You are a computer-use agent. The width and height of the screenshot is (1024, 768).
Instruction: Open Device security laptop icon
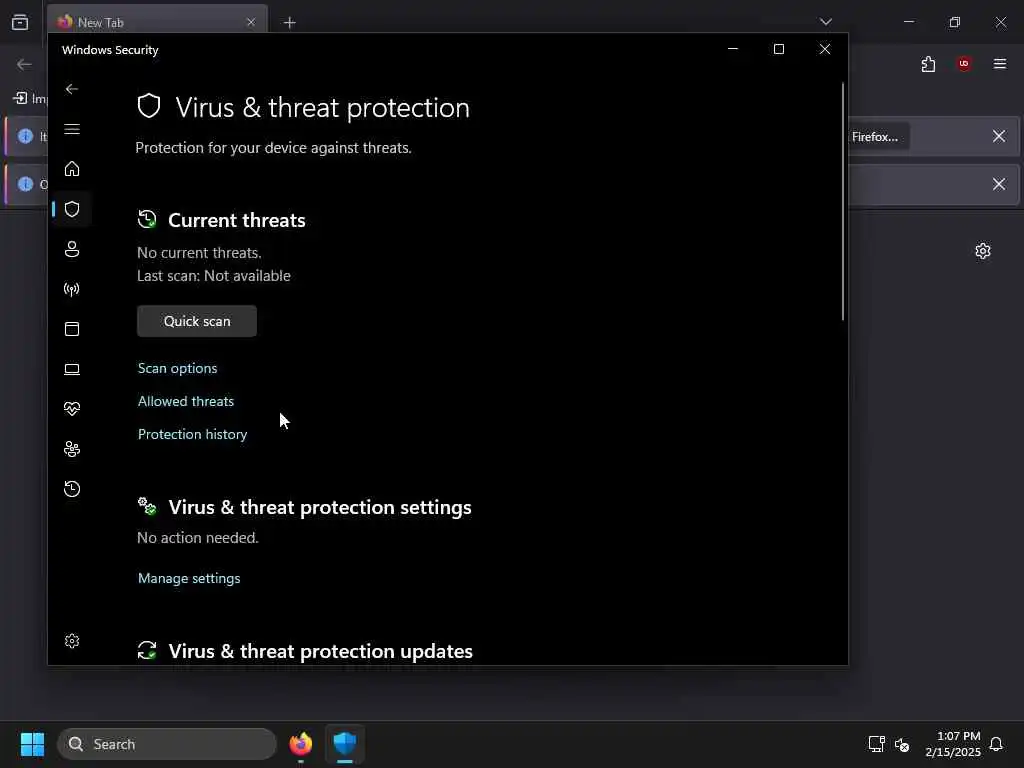(x=72, y=369)
